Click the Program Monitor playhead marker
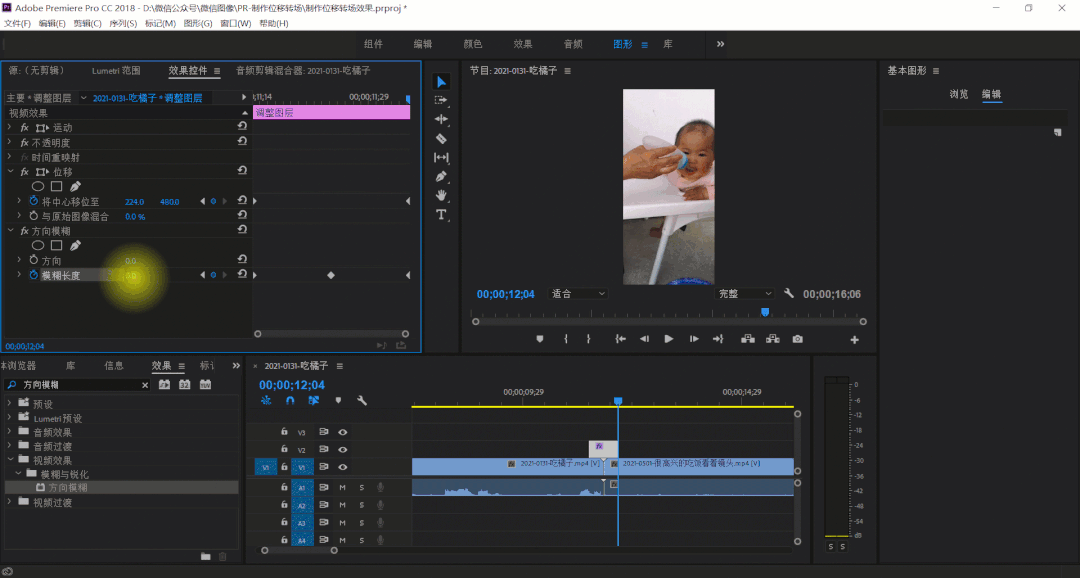 (x=765, y=312)
